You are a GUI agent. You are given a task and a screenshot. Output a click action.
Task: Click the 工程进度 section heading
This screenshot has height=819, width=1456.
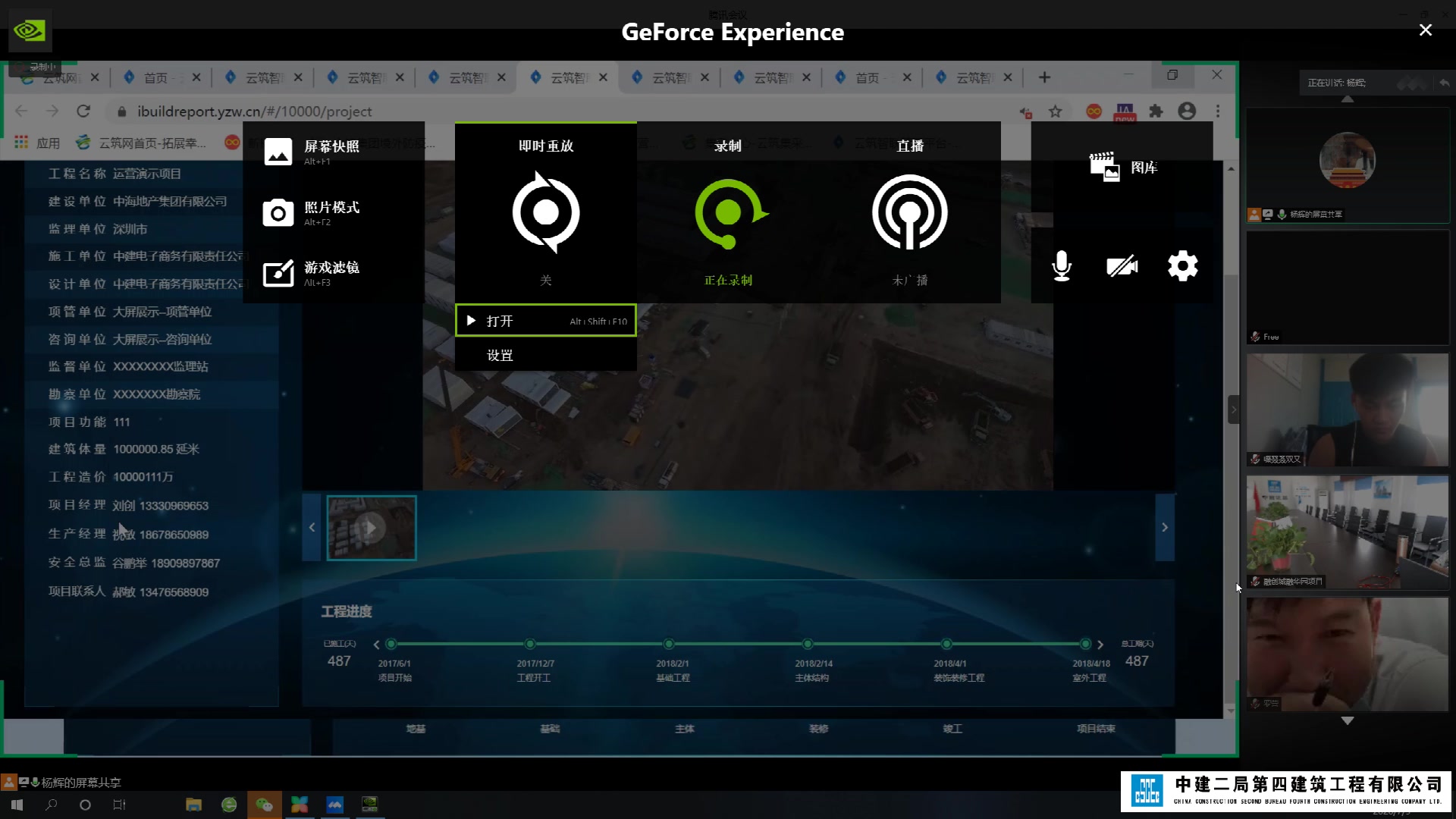[x=347, y=611]
